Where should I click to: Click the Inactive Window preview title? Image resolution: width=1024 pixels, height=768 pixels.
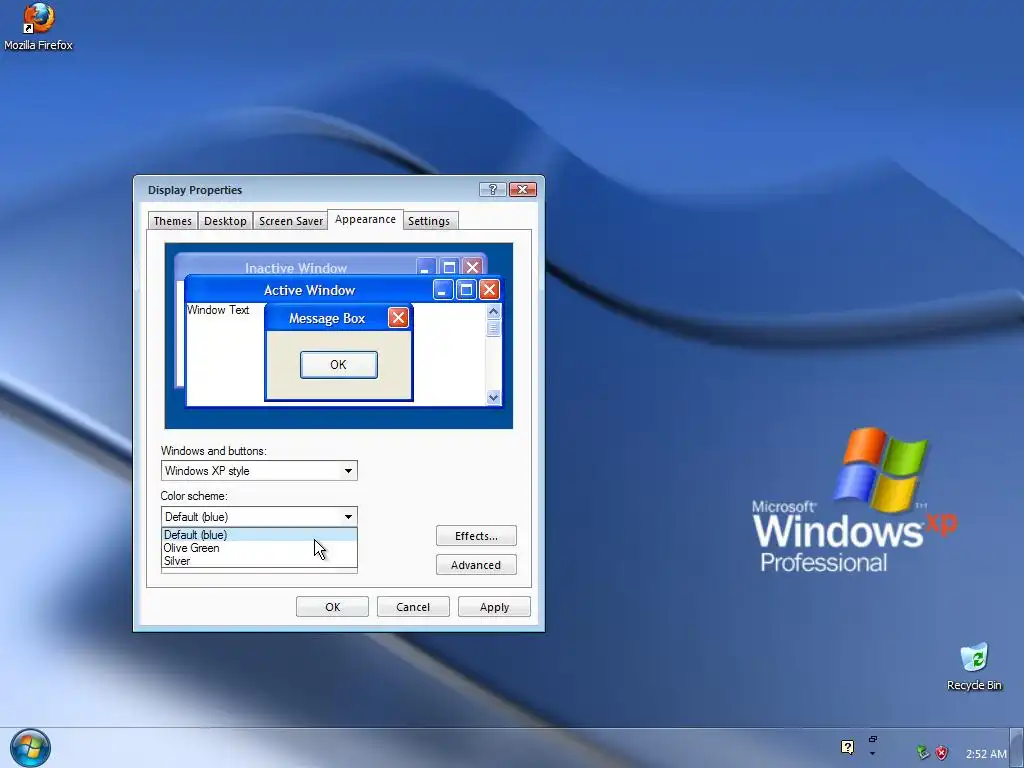pyautogui.click(x=296, y=268)
